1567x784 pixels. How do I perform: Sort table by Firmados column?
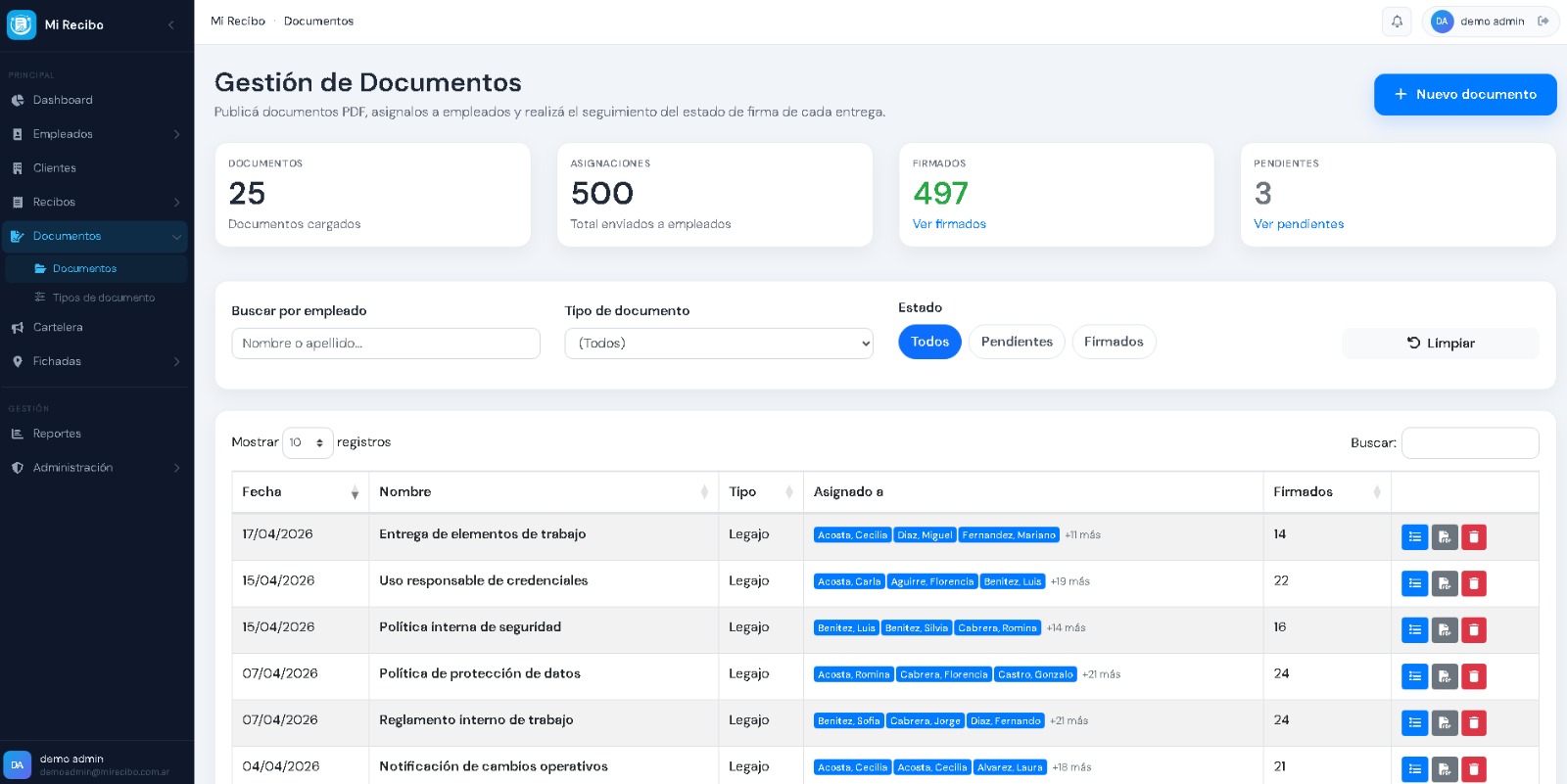tap(1327, 492)
